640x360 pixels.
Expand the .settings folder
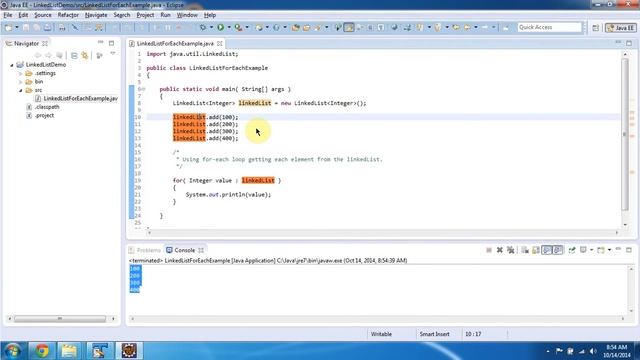tap(21, 73)
